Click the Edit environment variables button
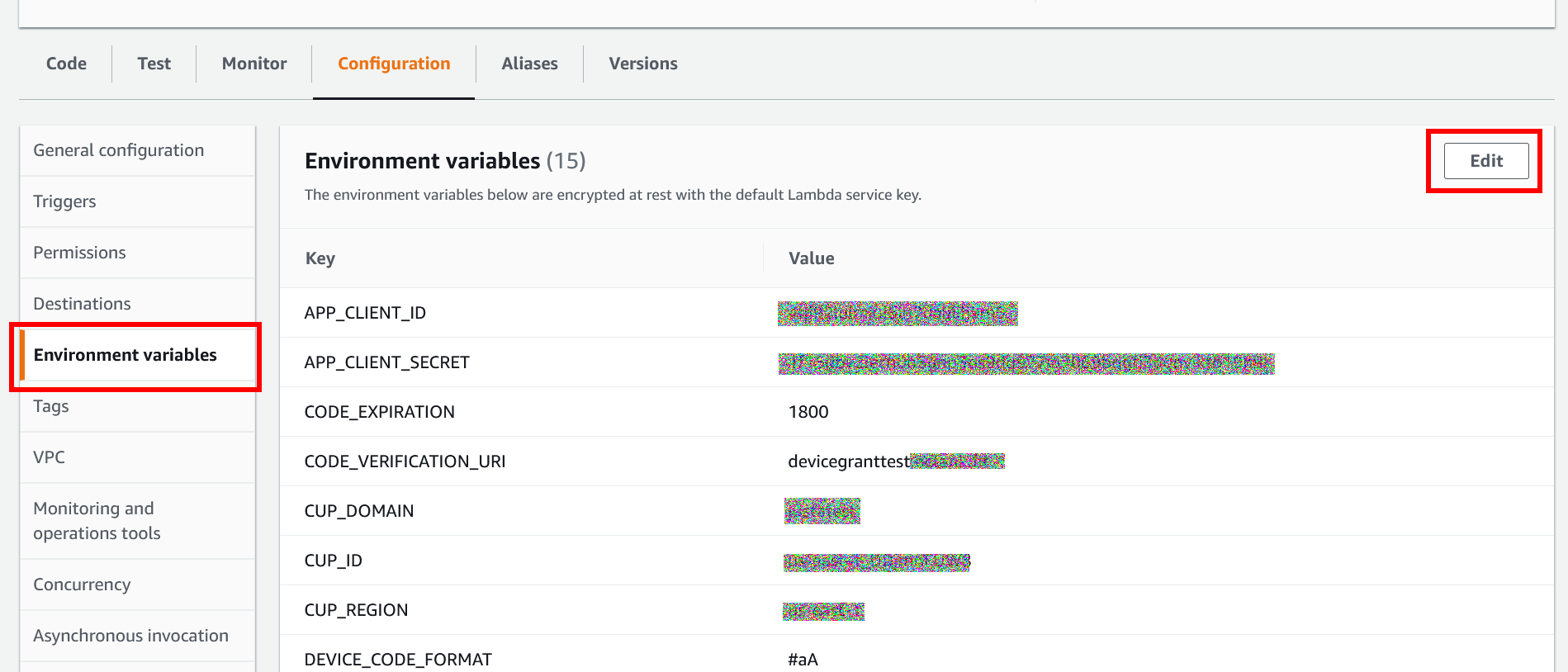 click(1486, 161)
